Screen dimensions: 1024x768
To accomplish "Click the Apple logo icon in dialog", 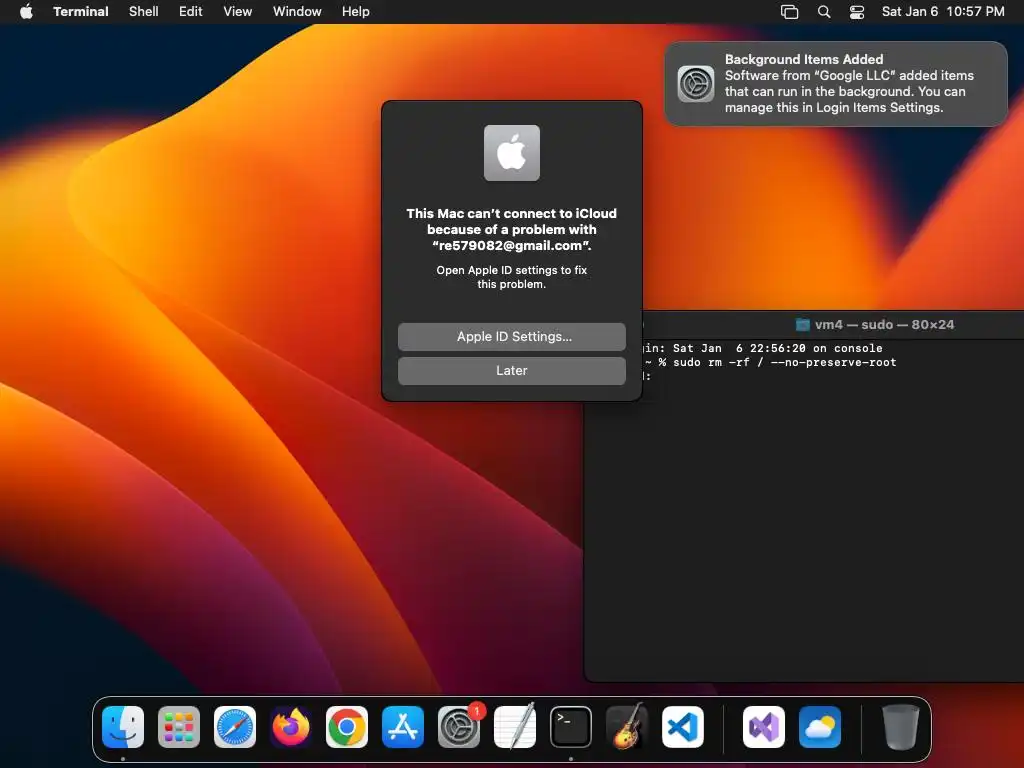I will pos(512,153).
